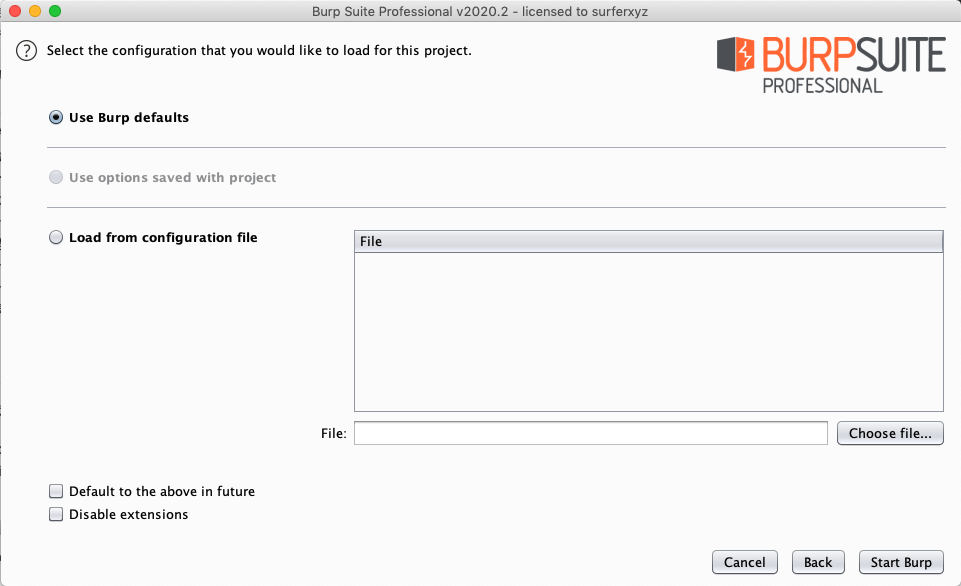Screen dimensions: 961x586
Task: Select Use options saved with project
Action: click(56, 177)
